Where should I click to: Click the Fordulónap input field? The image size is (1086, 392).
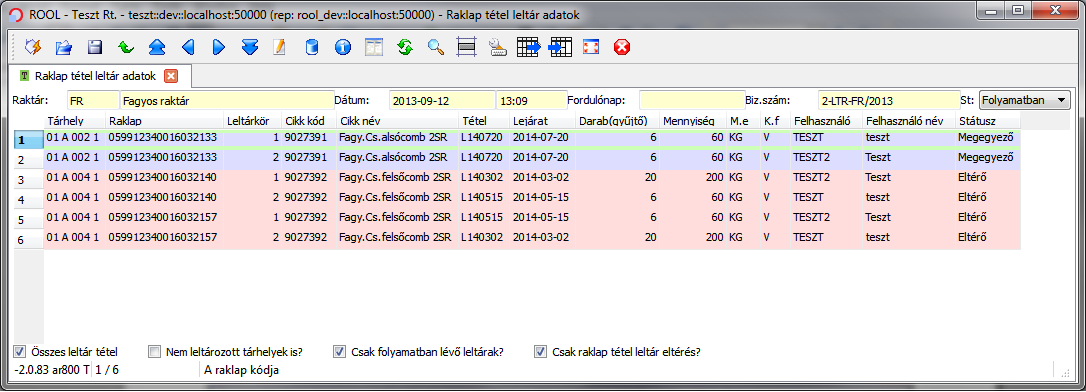pos(693,100)
